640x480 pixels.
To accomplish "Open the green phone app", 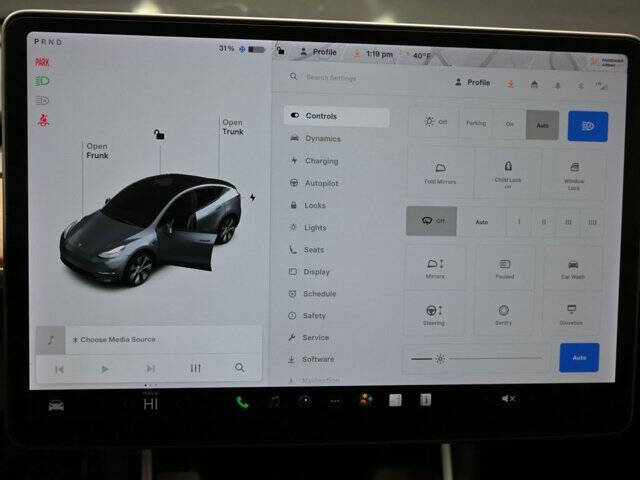I will (x=242, y=402).
